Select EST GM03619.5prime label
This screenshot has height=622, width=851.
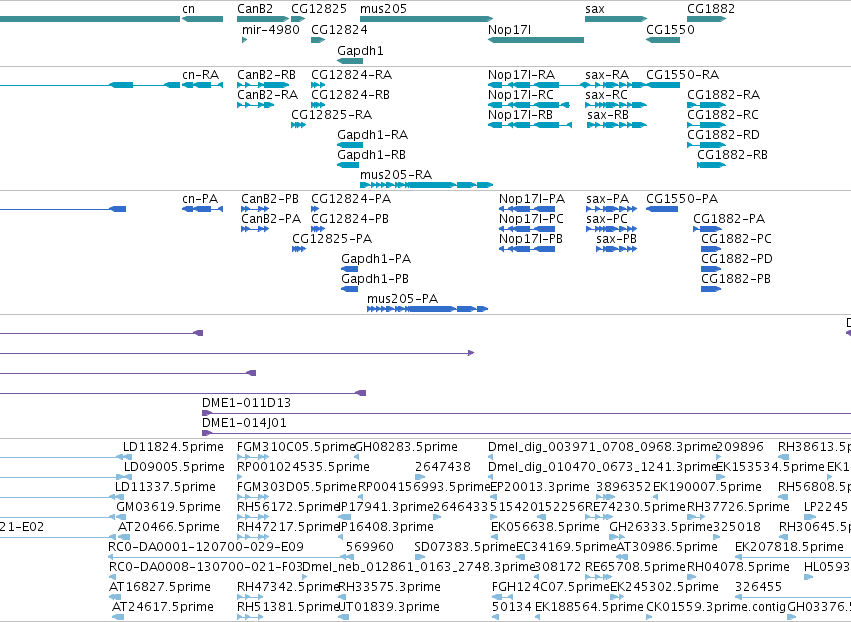[x=168, y=507]
